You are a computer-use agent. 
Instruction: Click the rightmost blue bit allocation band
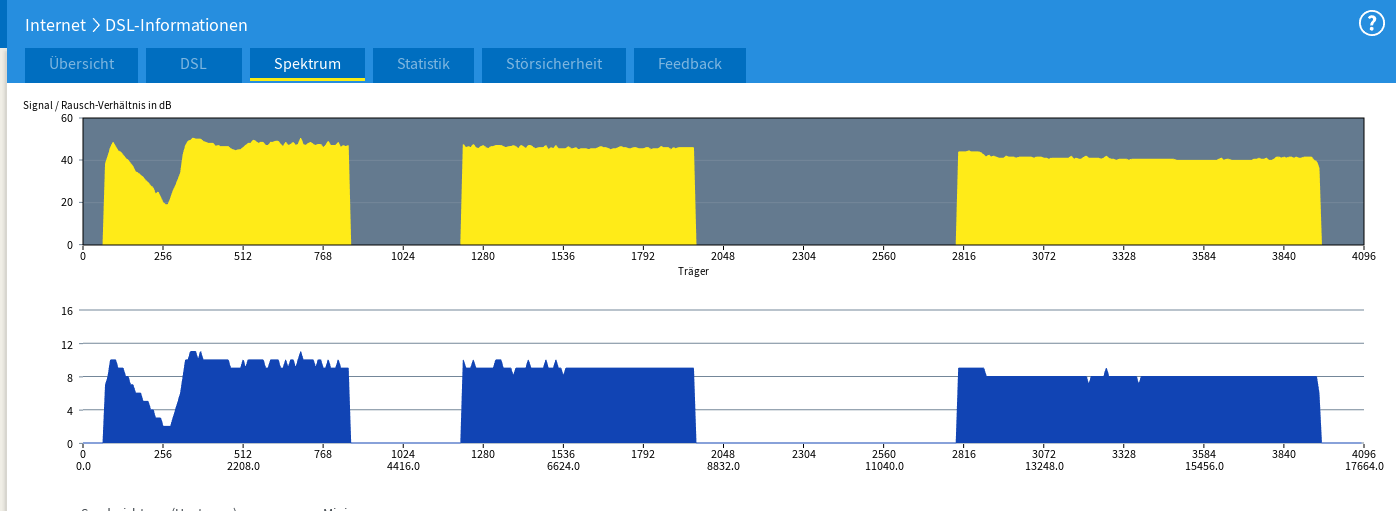click(x=1138, y=412)
